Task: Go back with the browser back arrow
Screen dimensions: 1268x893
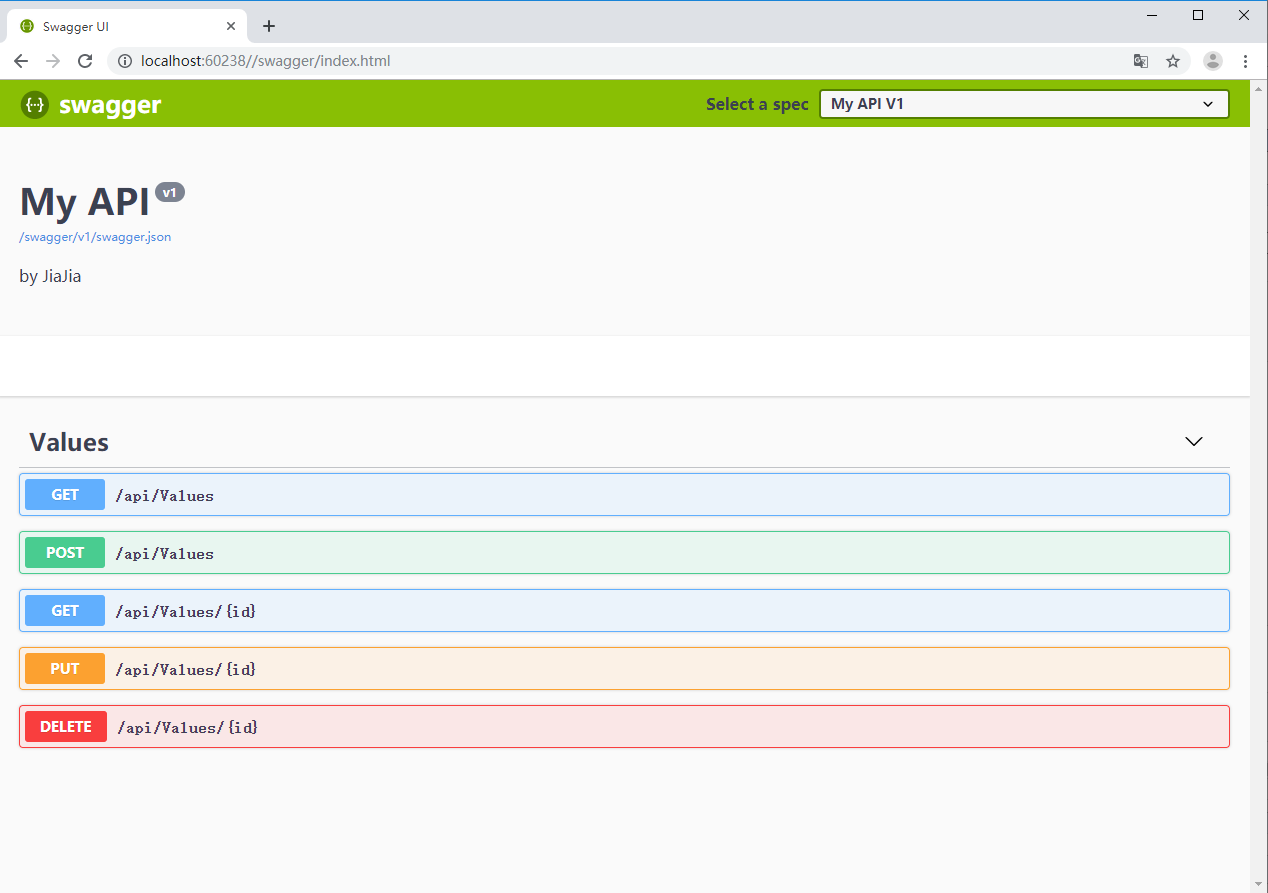Action: click(x=21, y=61)
